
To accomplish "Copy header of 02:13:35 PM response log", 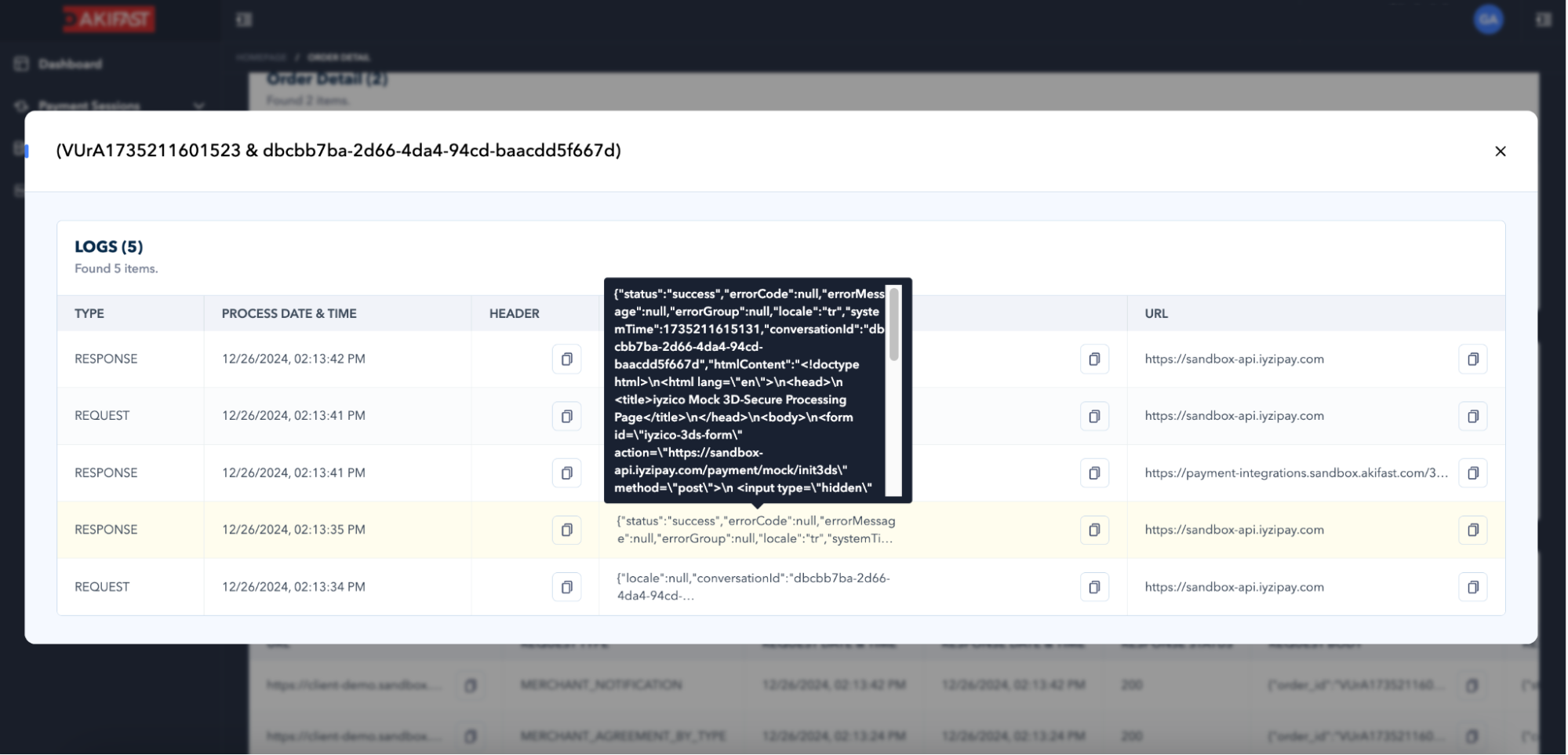I will (566, 530).
